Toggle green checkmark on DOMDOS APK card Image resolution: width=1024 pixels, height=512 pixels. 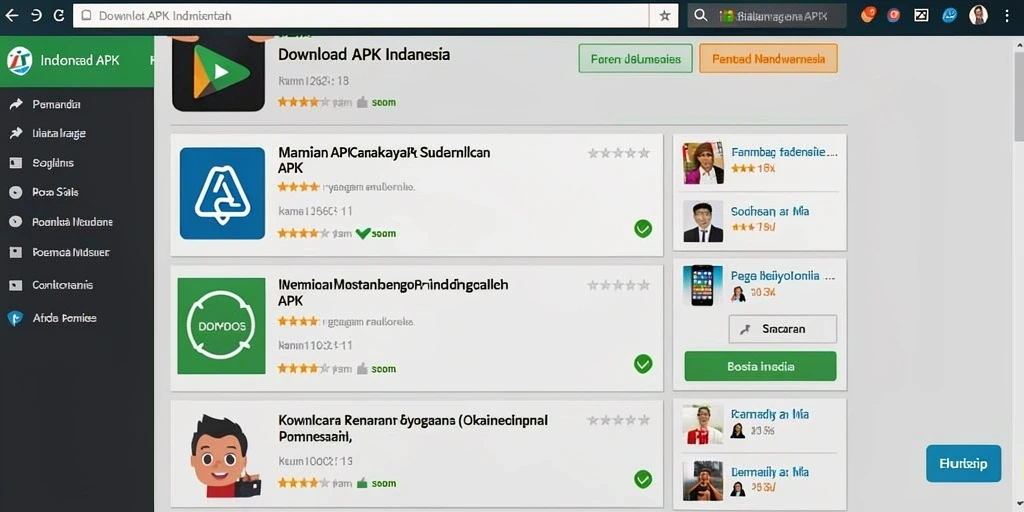643,364
